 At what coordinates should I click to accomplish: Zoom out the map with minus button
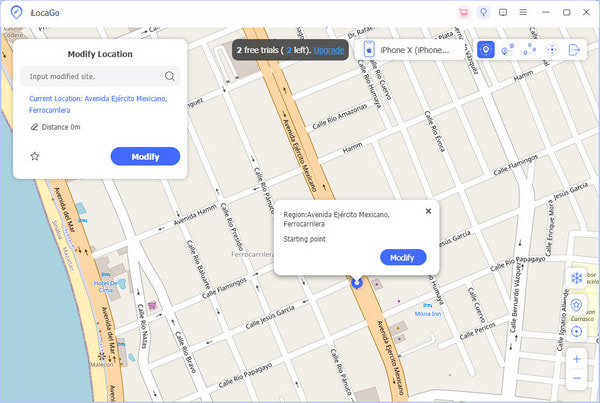(577, 379)
